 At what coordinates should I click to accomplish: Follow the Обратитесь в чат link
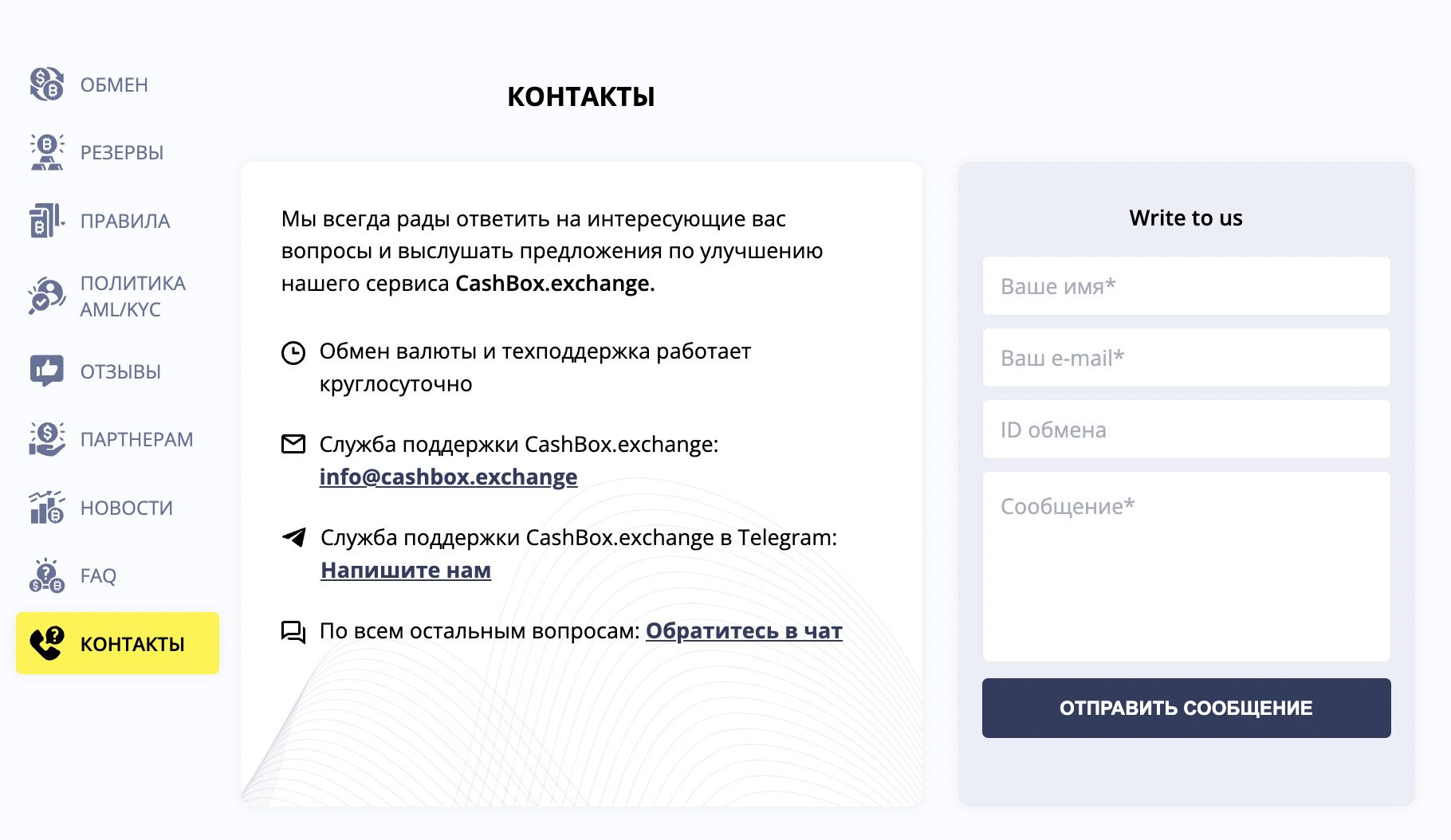pyautogui.click(x=744, y=631)
